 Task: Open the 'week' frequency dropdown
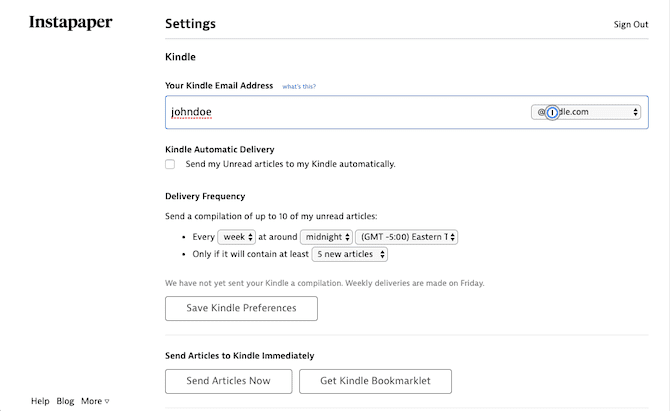tap(237, 237)
